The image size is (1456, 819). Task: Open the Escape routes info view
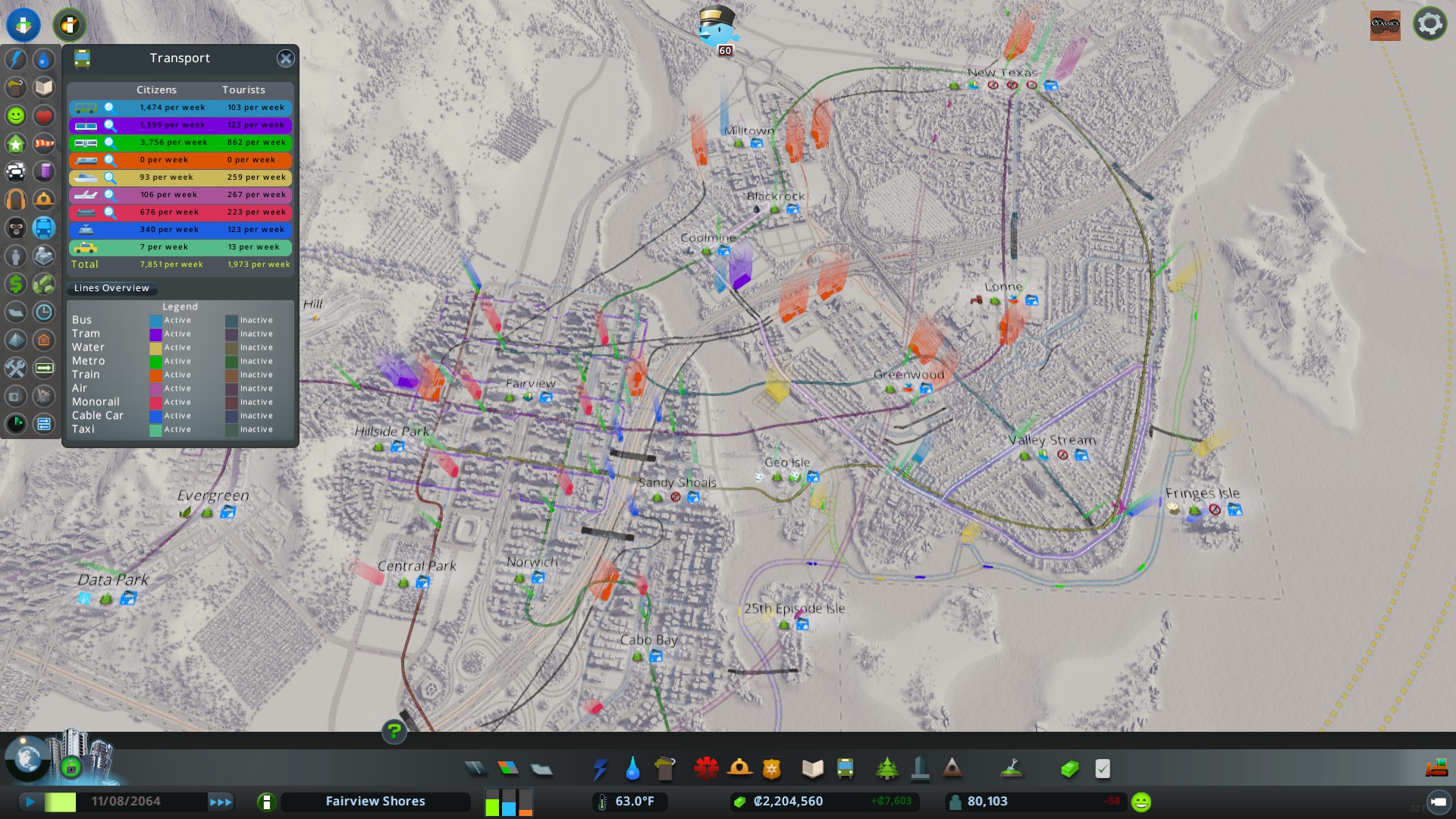(x=44, y=368)
